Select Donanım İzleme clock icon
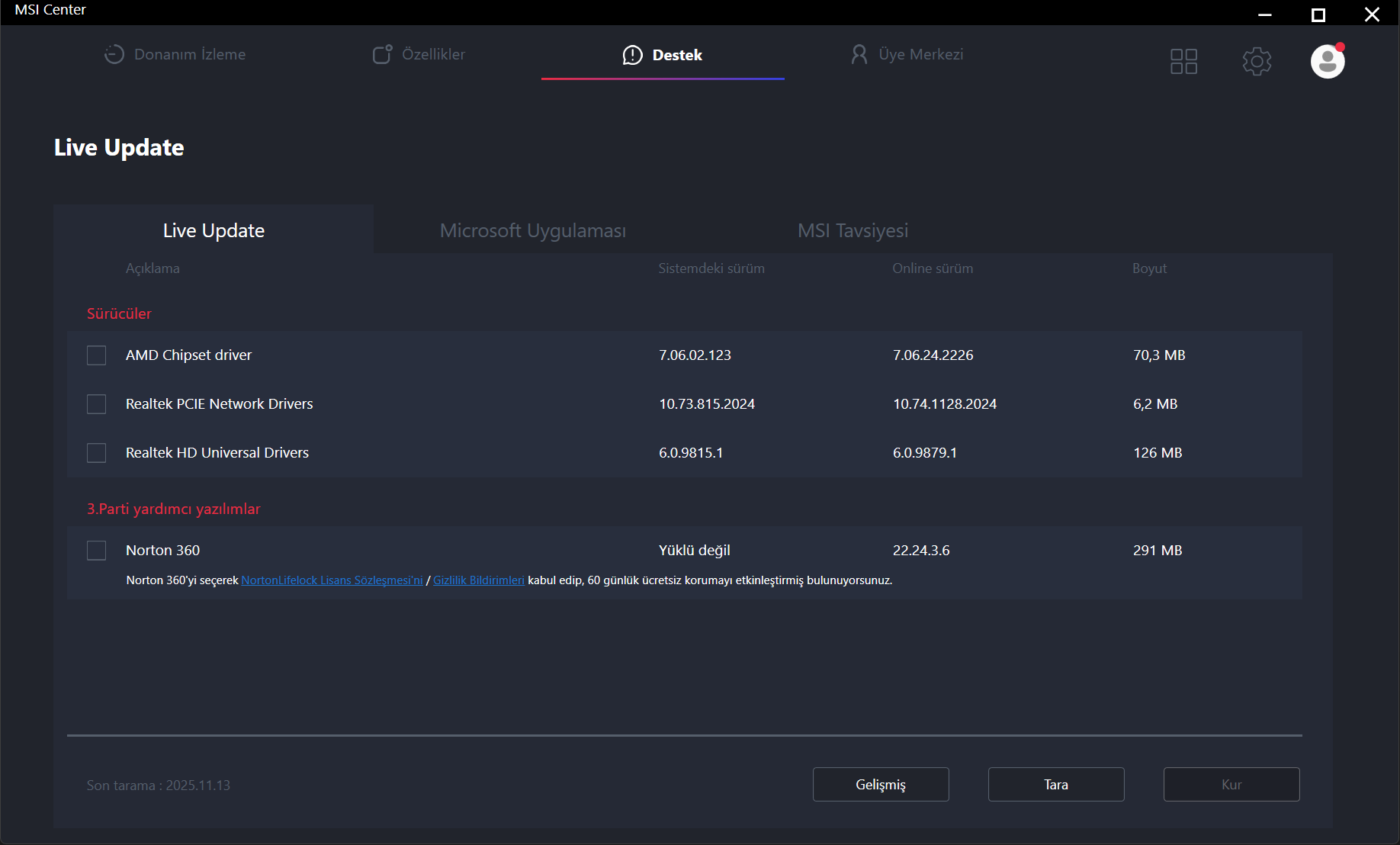1400x845 pixels. tap(114, 54)
